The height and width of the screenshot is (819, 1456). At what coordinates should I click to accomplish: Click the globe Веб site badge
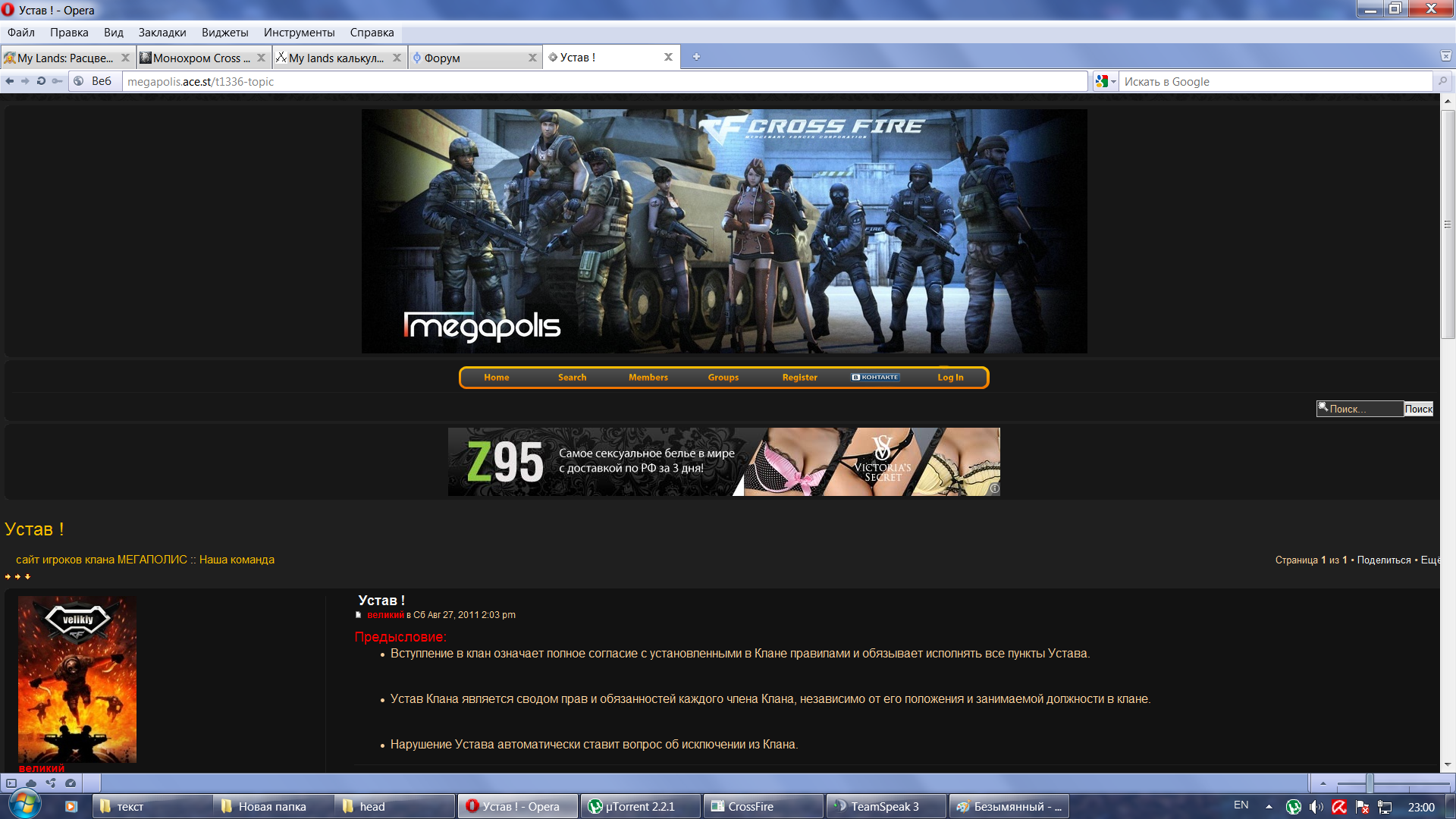tap(96, 81)
